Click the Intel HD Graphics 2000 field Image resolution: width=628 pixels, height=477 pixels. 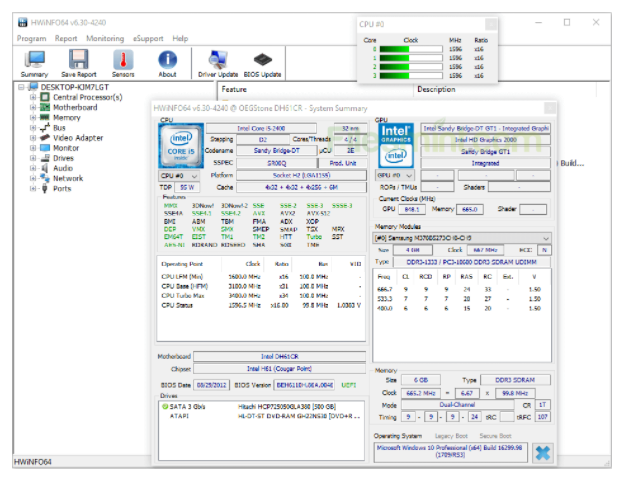tap(485, 140)
